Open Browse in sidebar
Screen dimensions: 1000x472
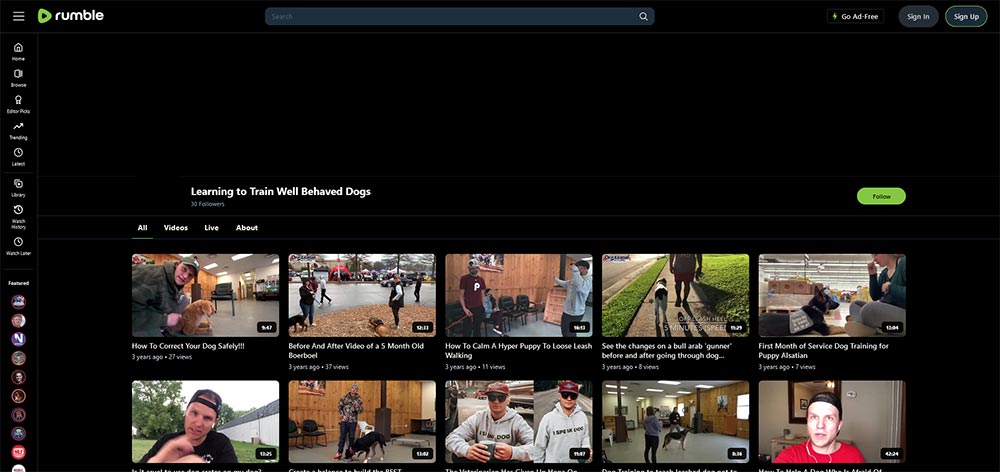pos(18,78)
